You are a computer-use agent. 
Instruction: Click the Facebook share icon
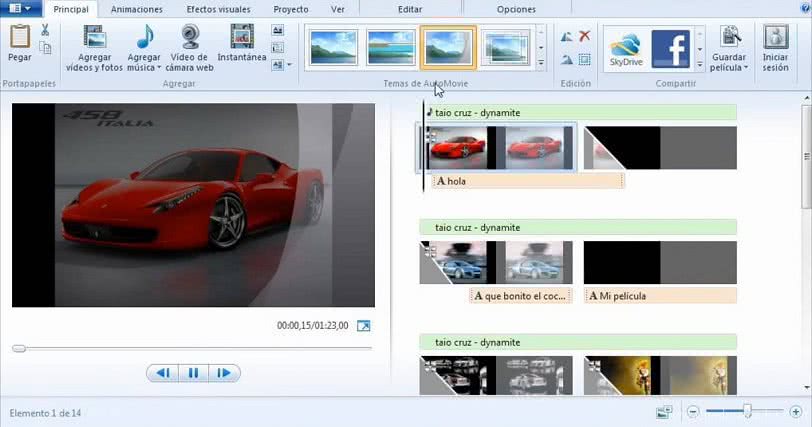670,47
